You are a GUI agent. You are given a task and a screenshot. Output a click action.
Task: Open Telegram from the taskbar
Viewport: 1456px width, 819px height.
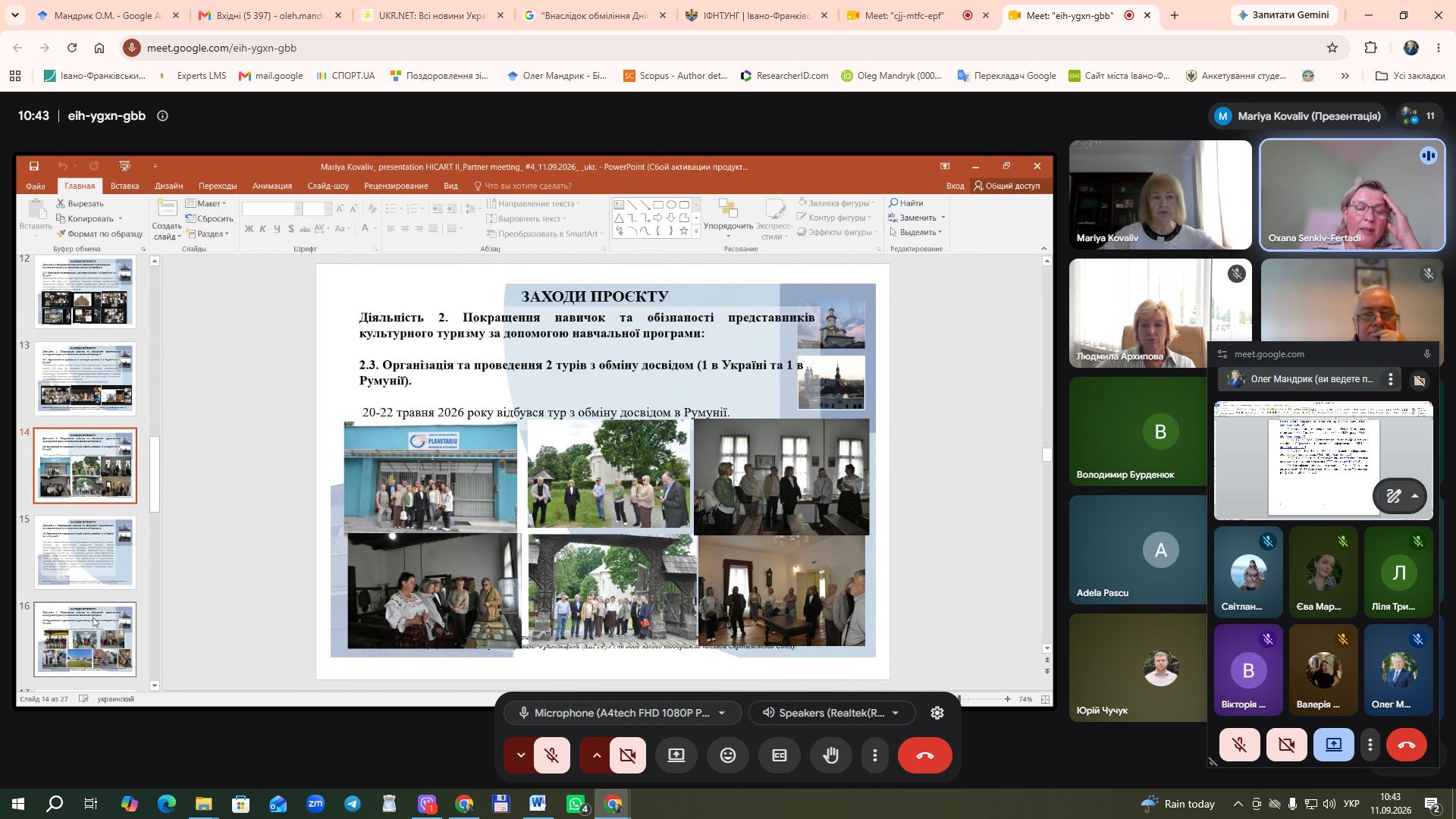pyautogui.click(x=353, y=804)
